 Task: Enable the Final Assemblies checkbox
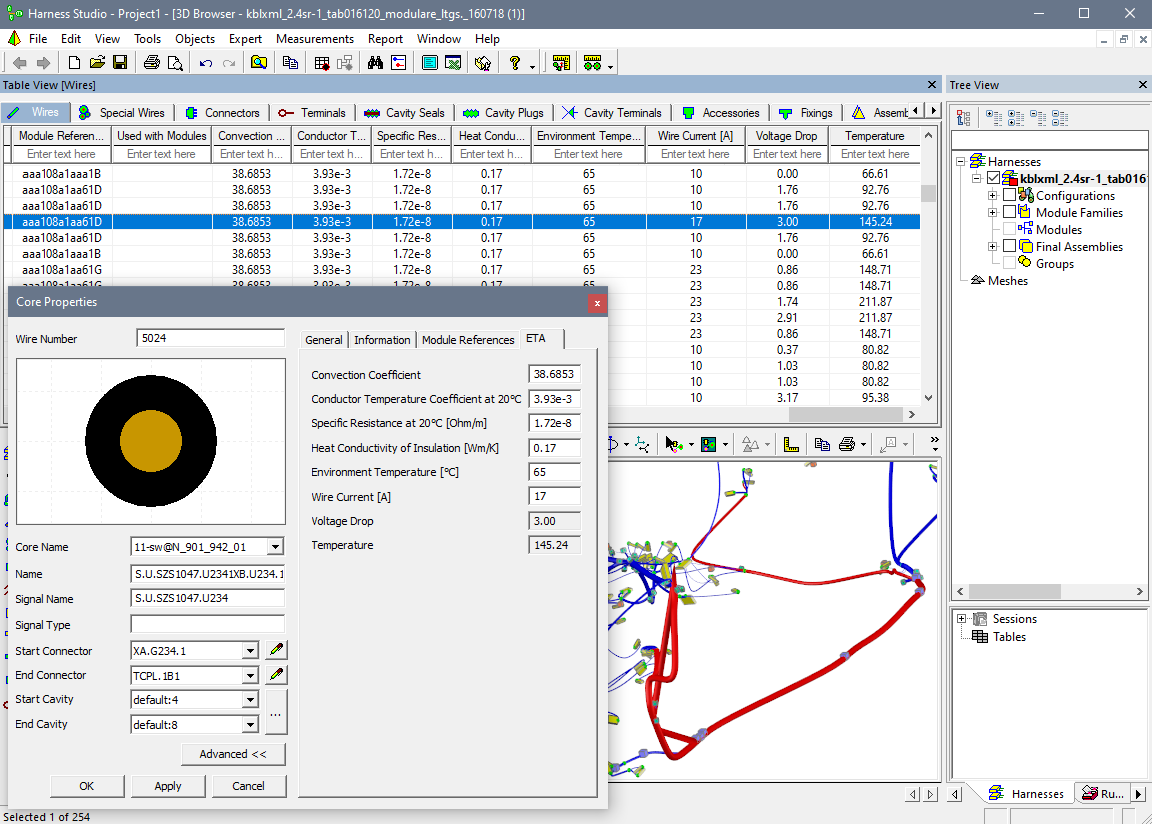click(1009, 247)
